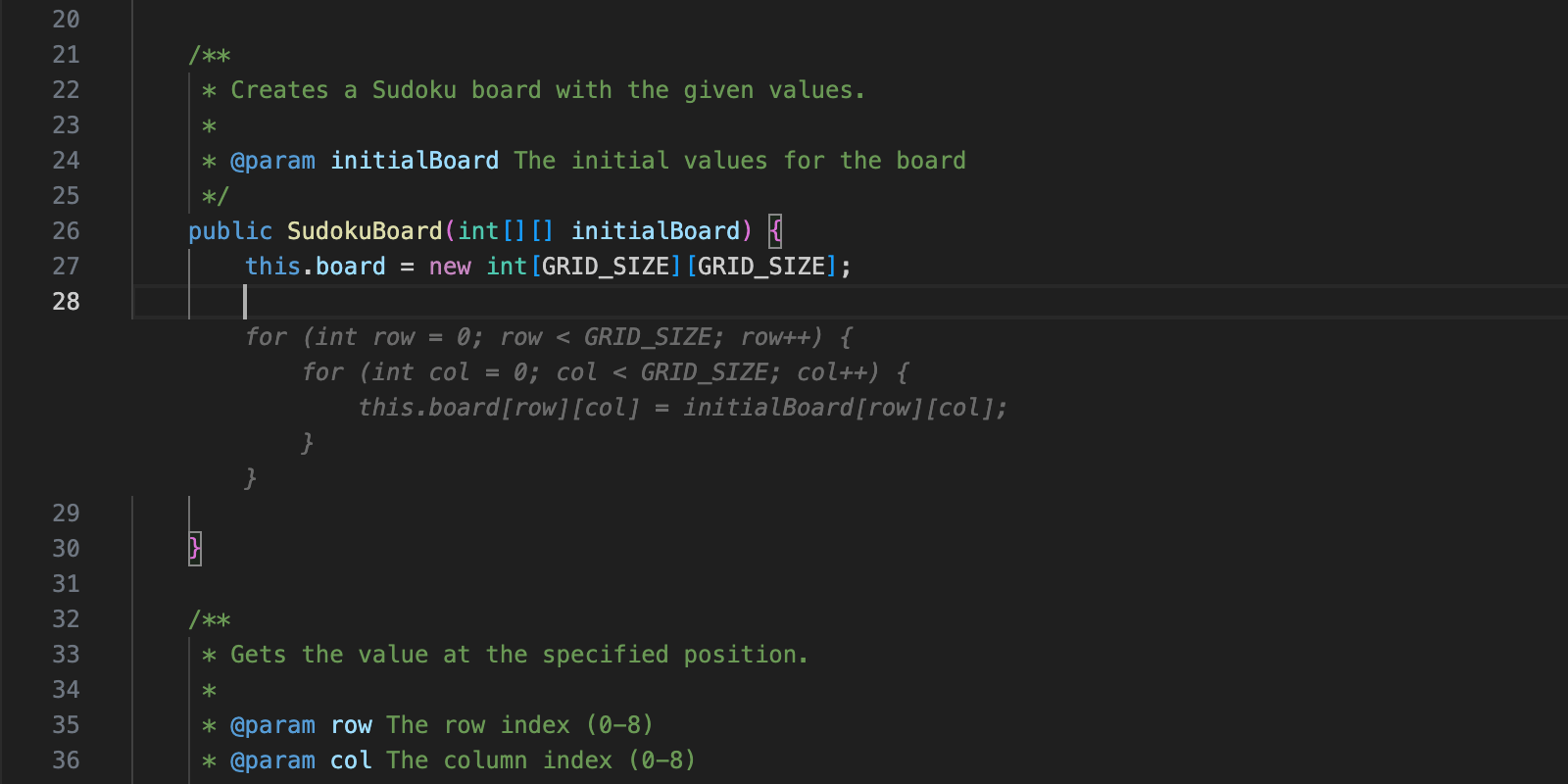The height and width of the screenshot is (784, 1568).
Task: Click the @param tag before row
Action: point(272,725)
